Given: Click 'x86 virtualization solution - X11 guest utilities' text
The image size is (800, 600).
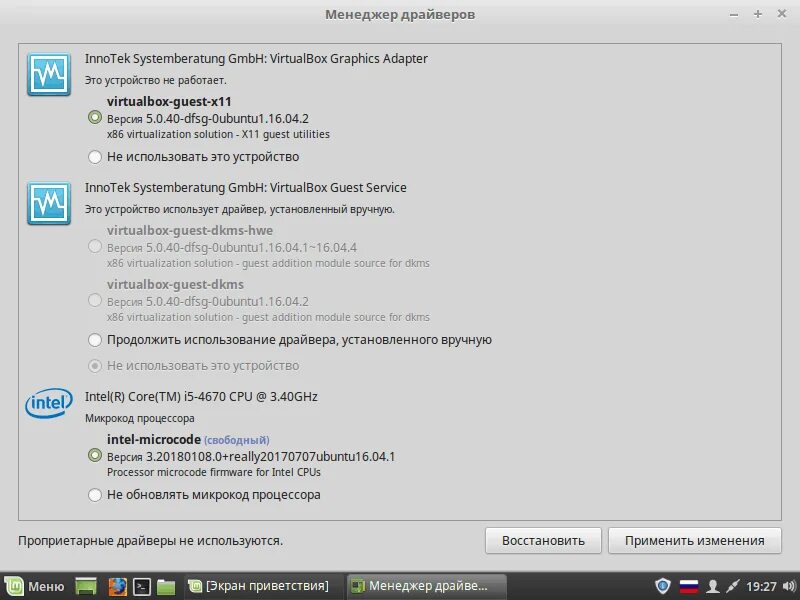Looking at the screenshot, I should click(x=218, y=134).
